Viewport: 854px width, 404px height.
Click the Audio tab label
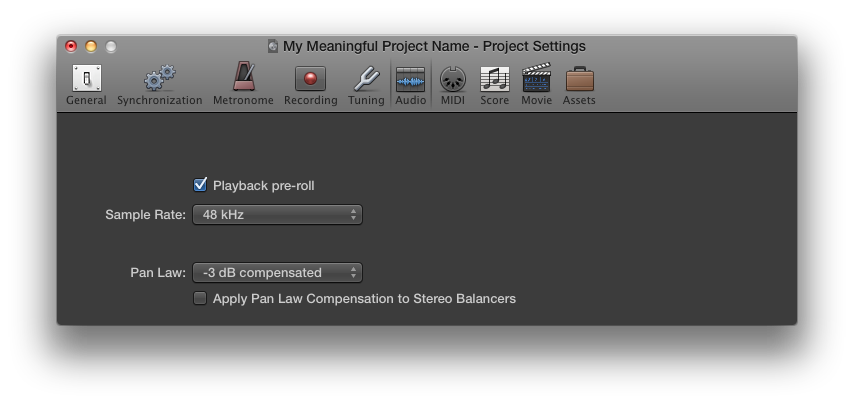pos(411,100)
